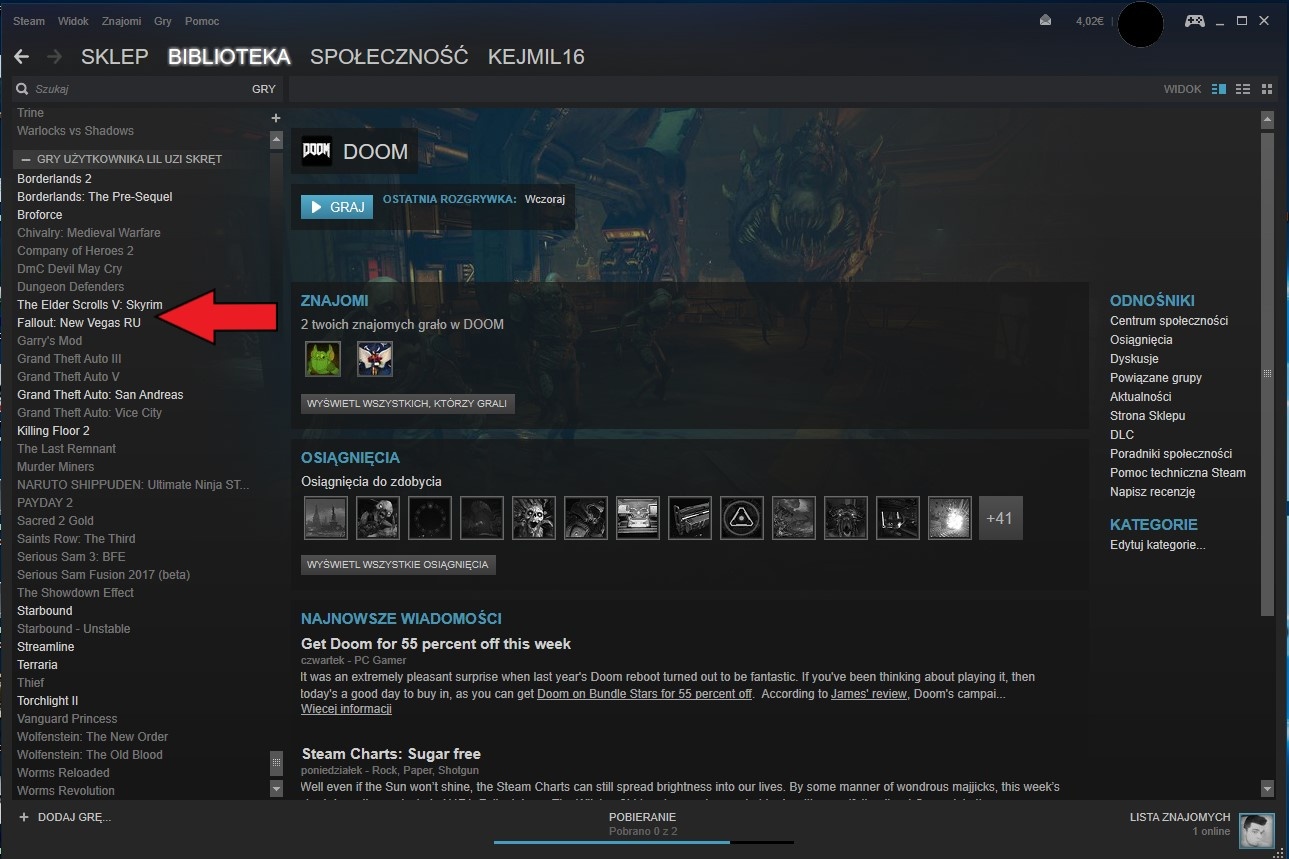Click Wyświetl wszystkich, którzy grali button
1289x859 pixels.
tap(408, 404)
